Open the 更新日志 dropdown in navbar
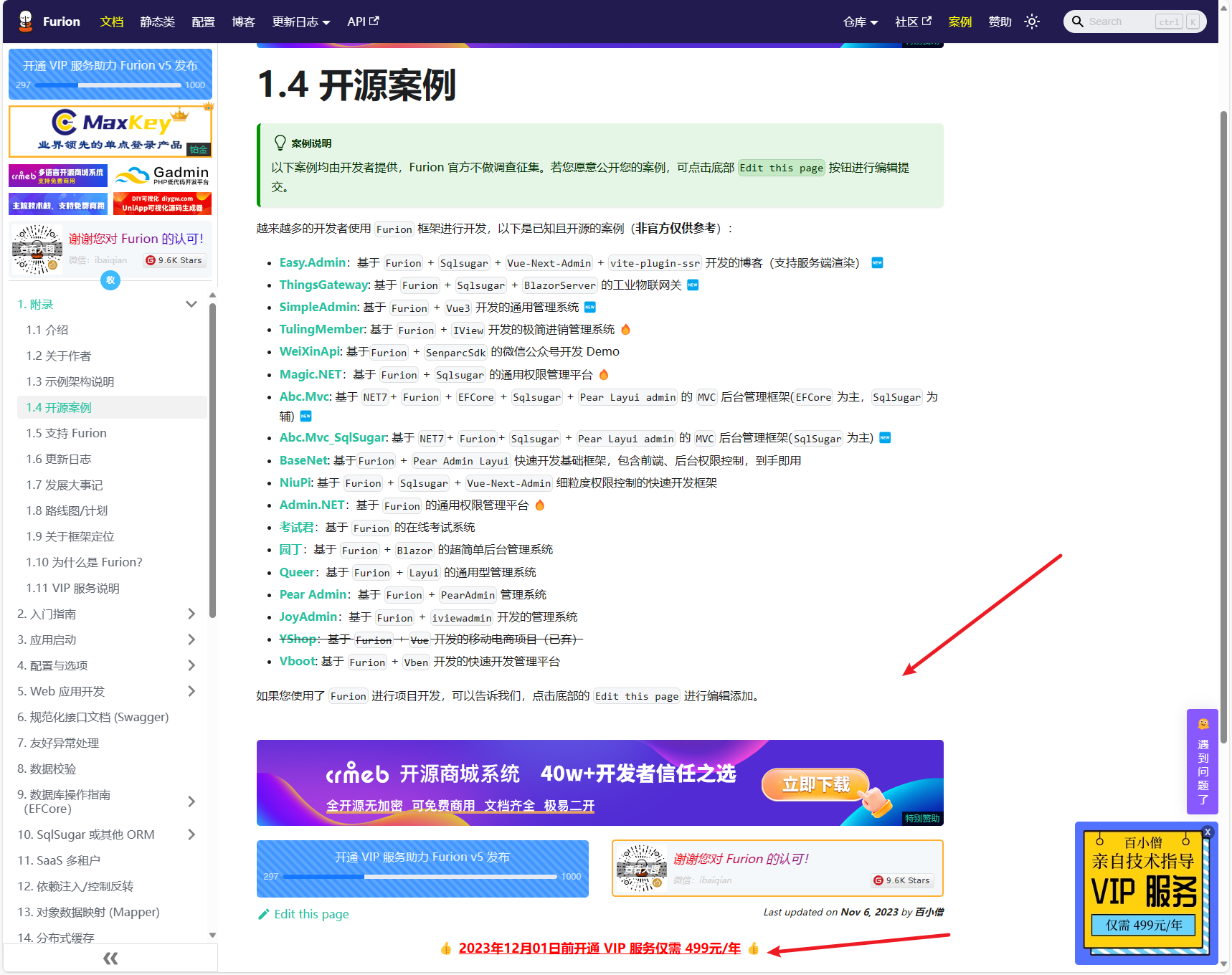1232x975 pixels. click(301, 22)
